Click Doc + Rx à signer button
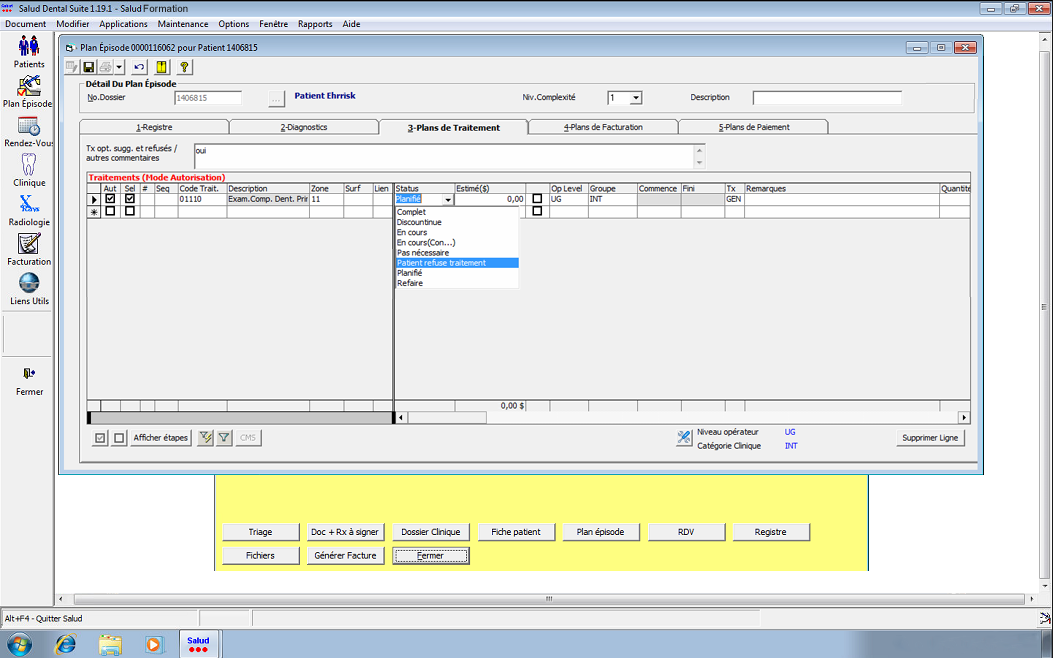This screenshot has height=658, width=1053. point(345,532)
